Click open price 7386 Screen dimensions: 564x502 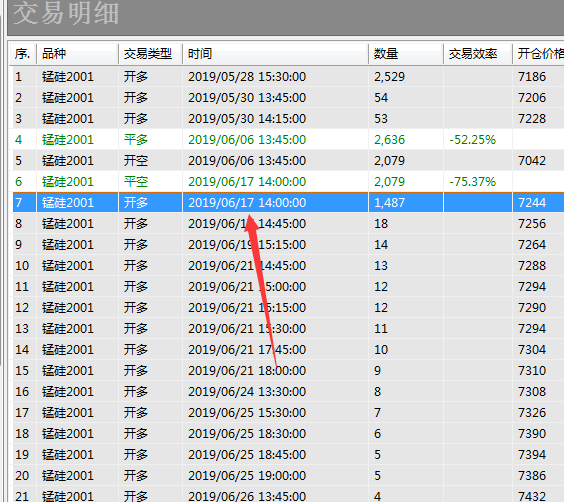(532, 475)
